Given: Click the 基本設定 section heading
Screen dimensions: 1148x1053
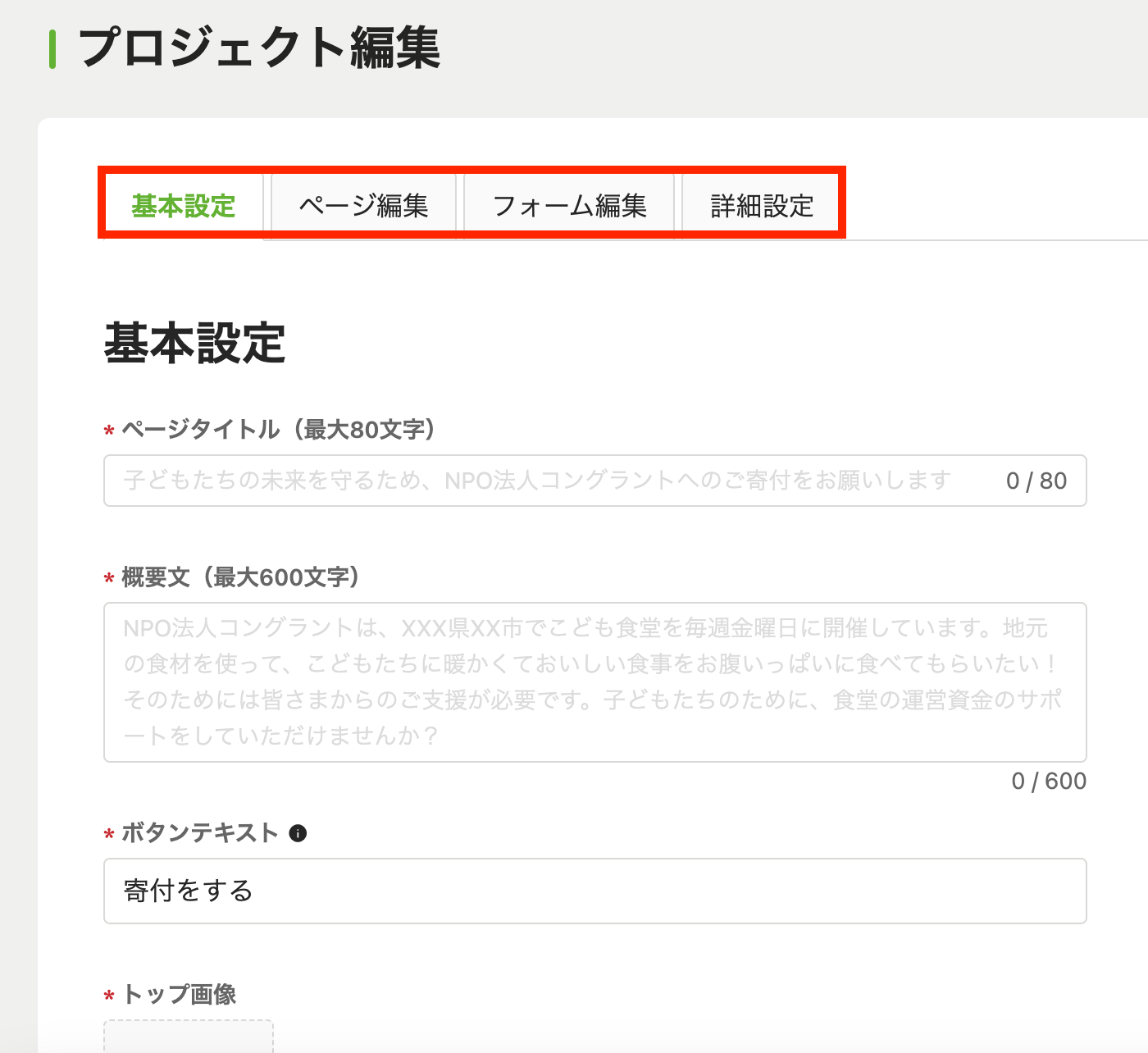Looking at the screenshot, I should point(194,343).
